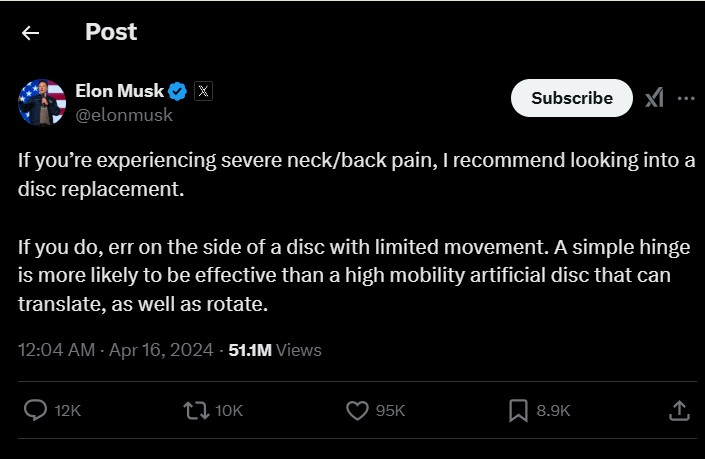Viewport: 705px width, 459px height.
Task: Click the 12K replies count
Action: (70, 411)
